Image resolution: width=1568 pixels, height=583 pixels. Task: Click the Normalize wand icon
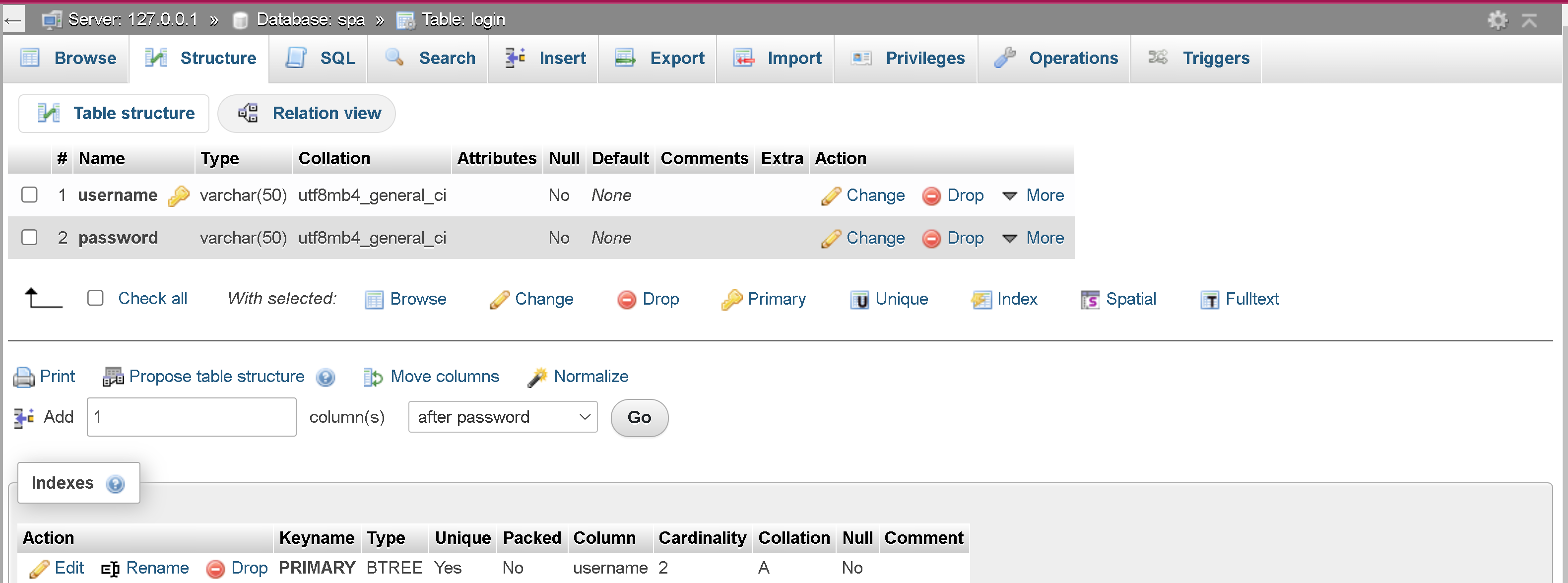coord(537,377)
